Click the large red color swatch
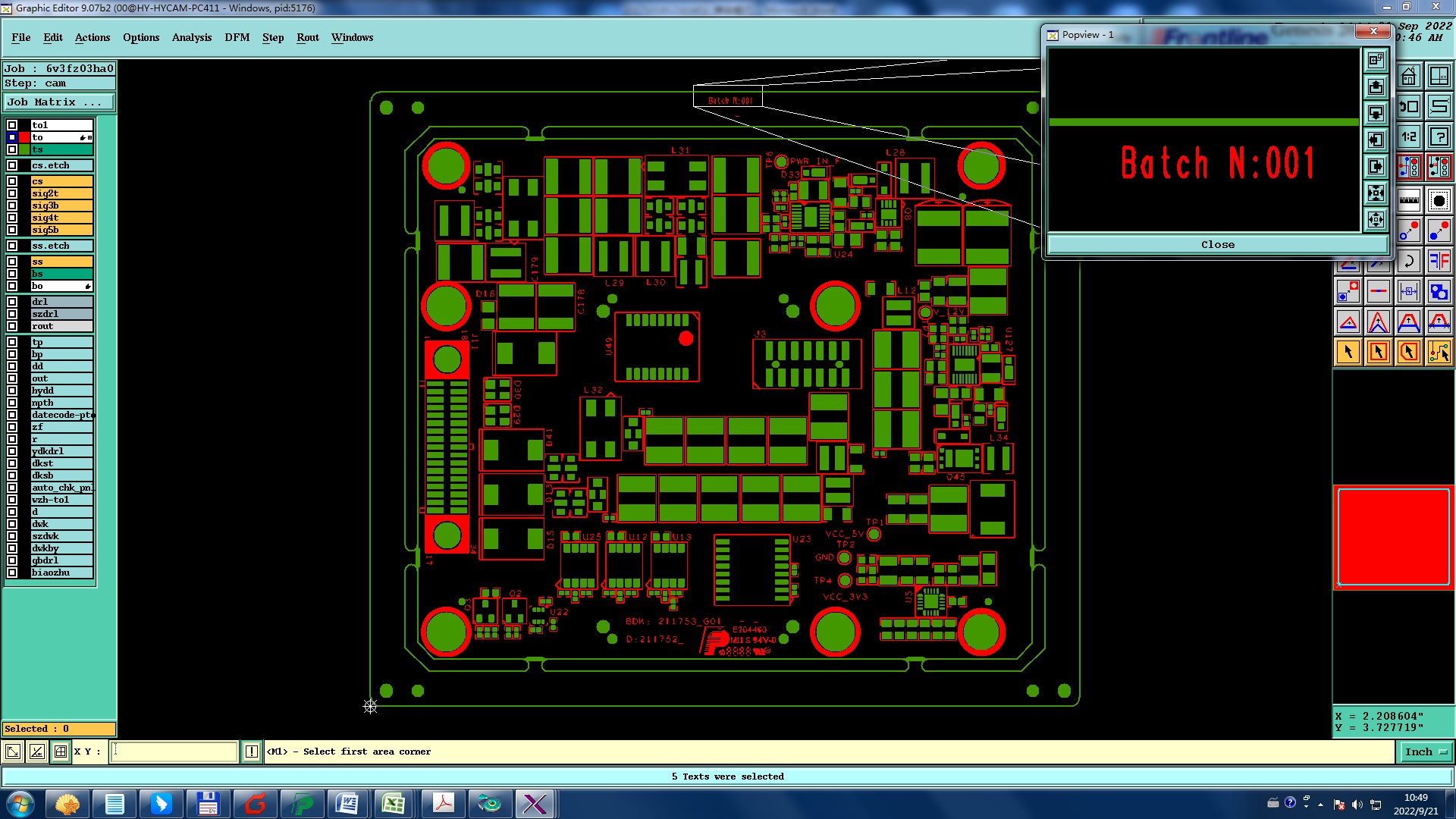1456x819 pixels. (x=1393, y=537)
